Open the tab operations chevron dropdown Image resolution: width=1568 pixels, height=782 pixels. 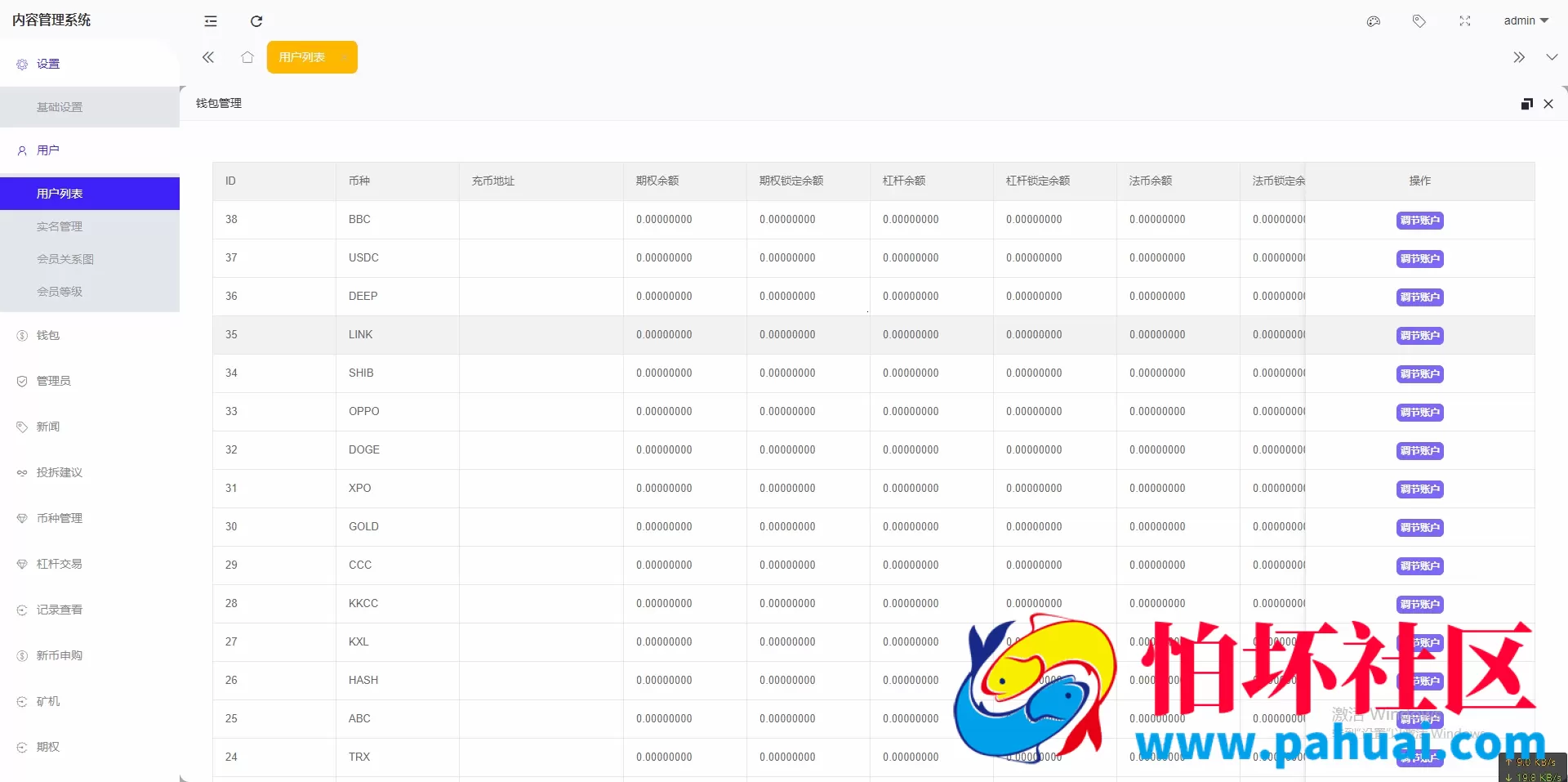click(x=1552, y=57)
